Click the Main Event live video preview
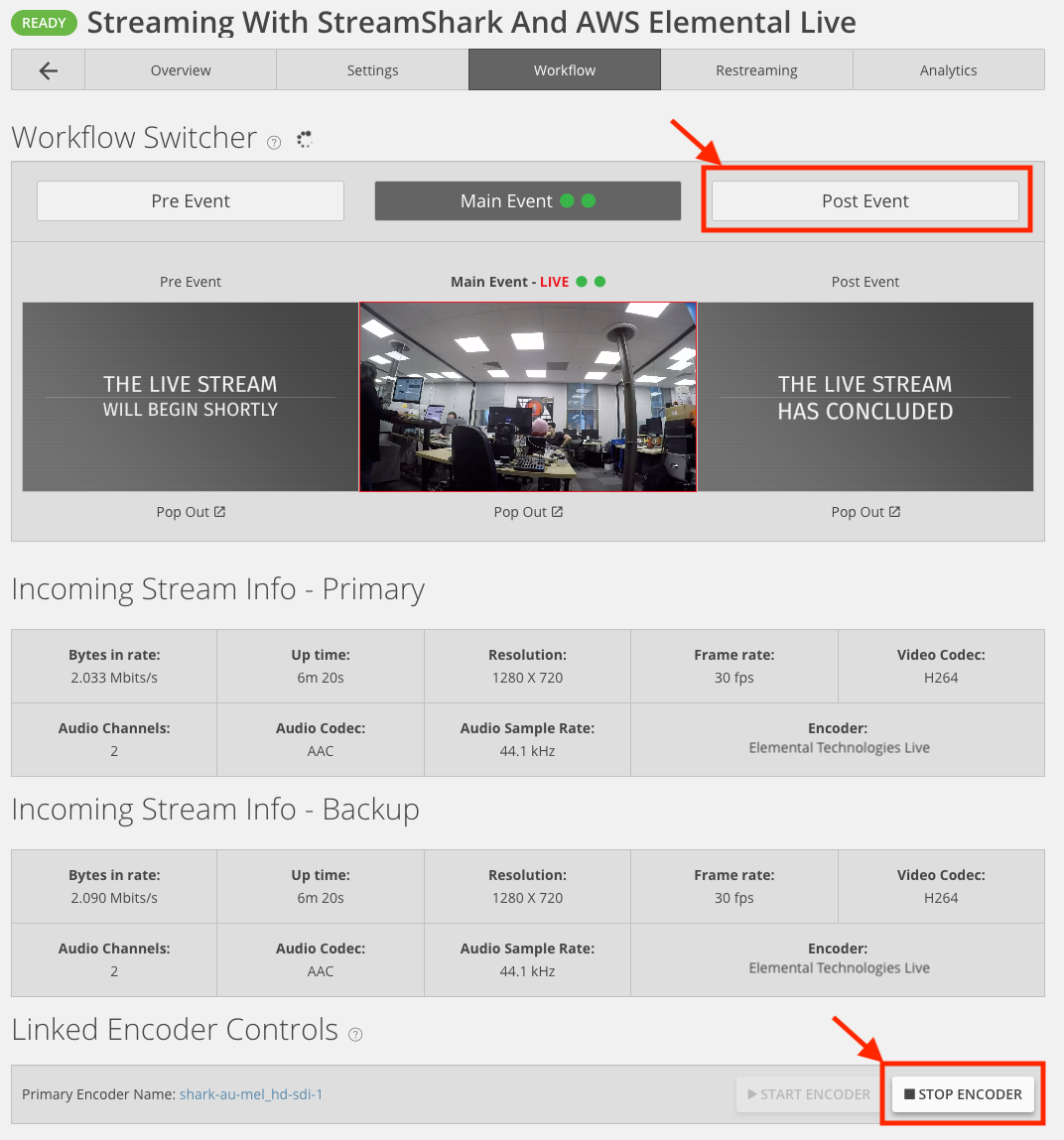 point(528,397)
